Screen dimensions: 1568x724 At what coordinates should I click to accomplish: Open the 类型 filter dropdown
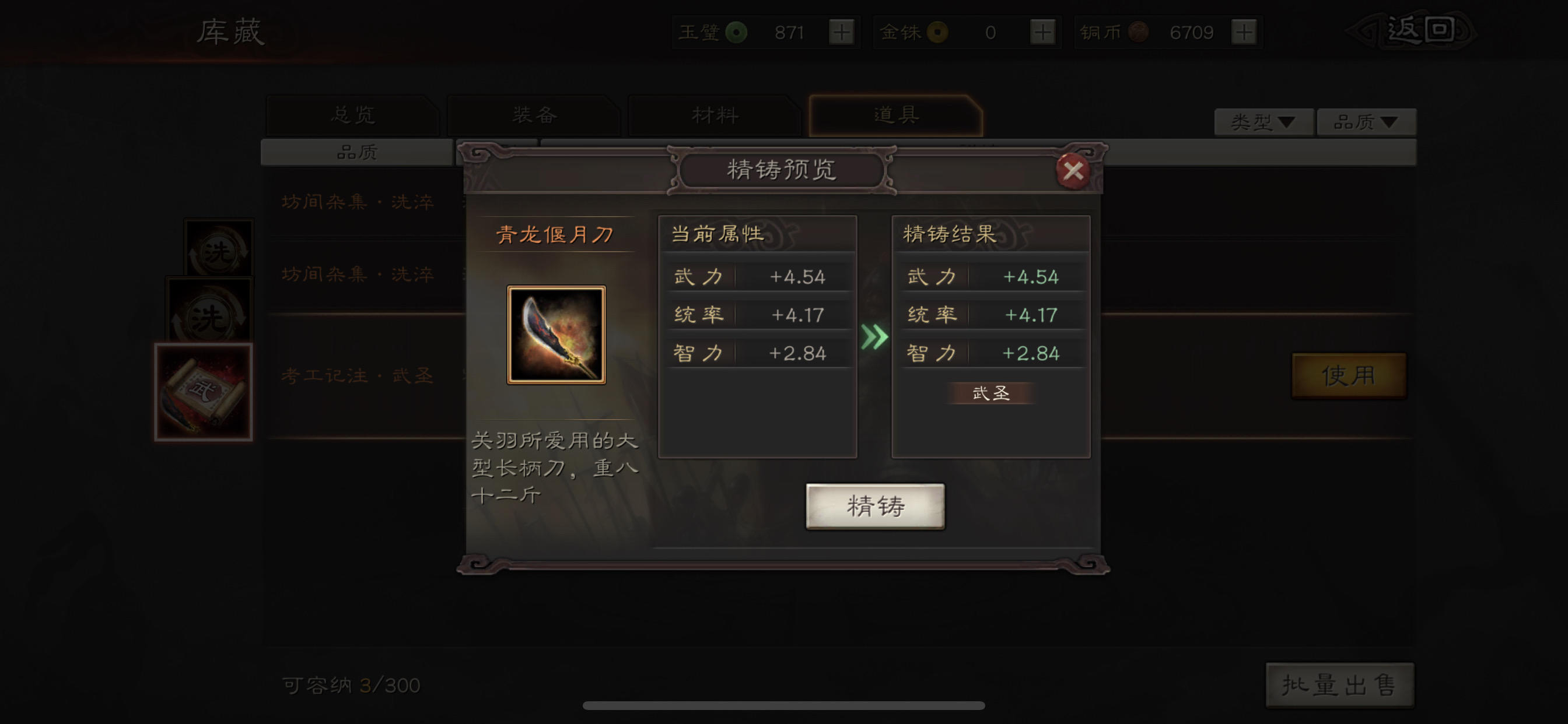(x=1262, y=122)
